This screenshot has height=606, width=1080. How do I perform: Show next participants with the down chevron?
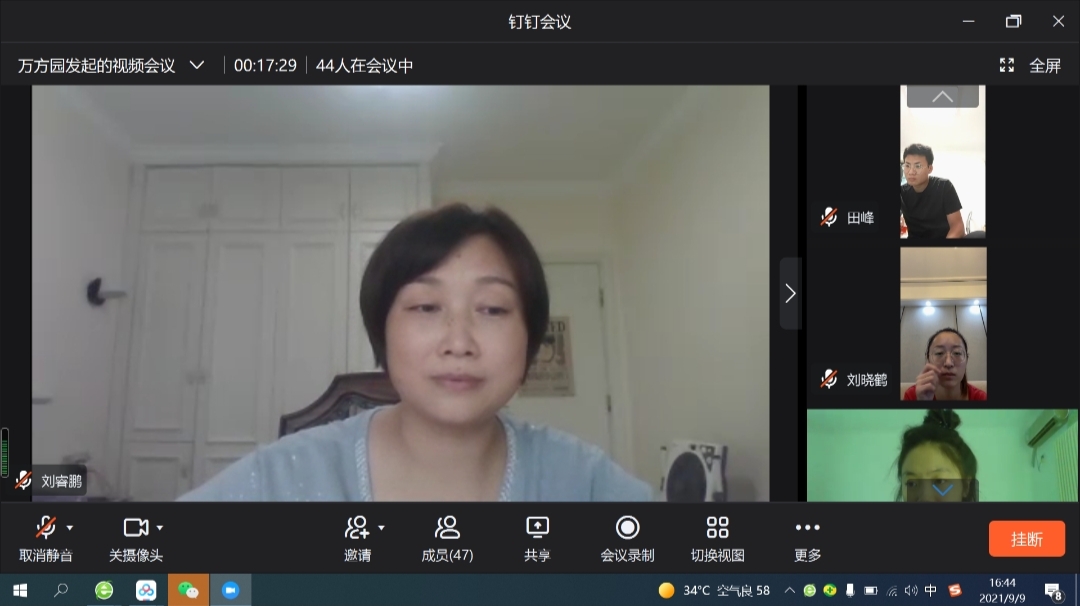[x=942, y=490]
